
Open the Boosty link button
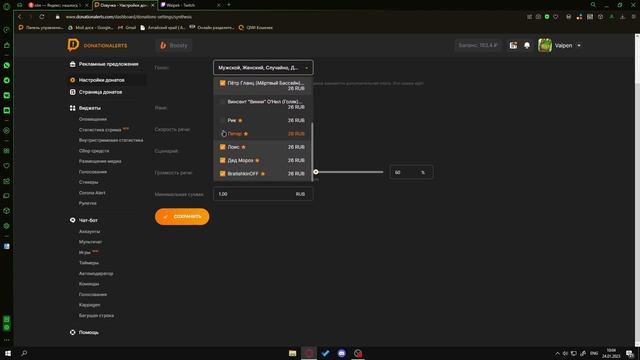pyautogui.click(x=174, y=45)
